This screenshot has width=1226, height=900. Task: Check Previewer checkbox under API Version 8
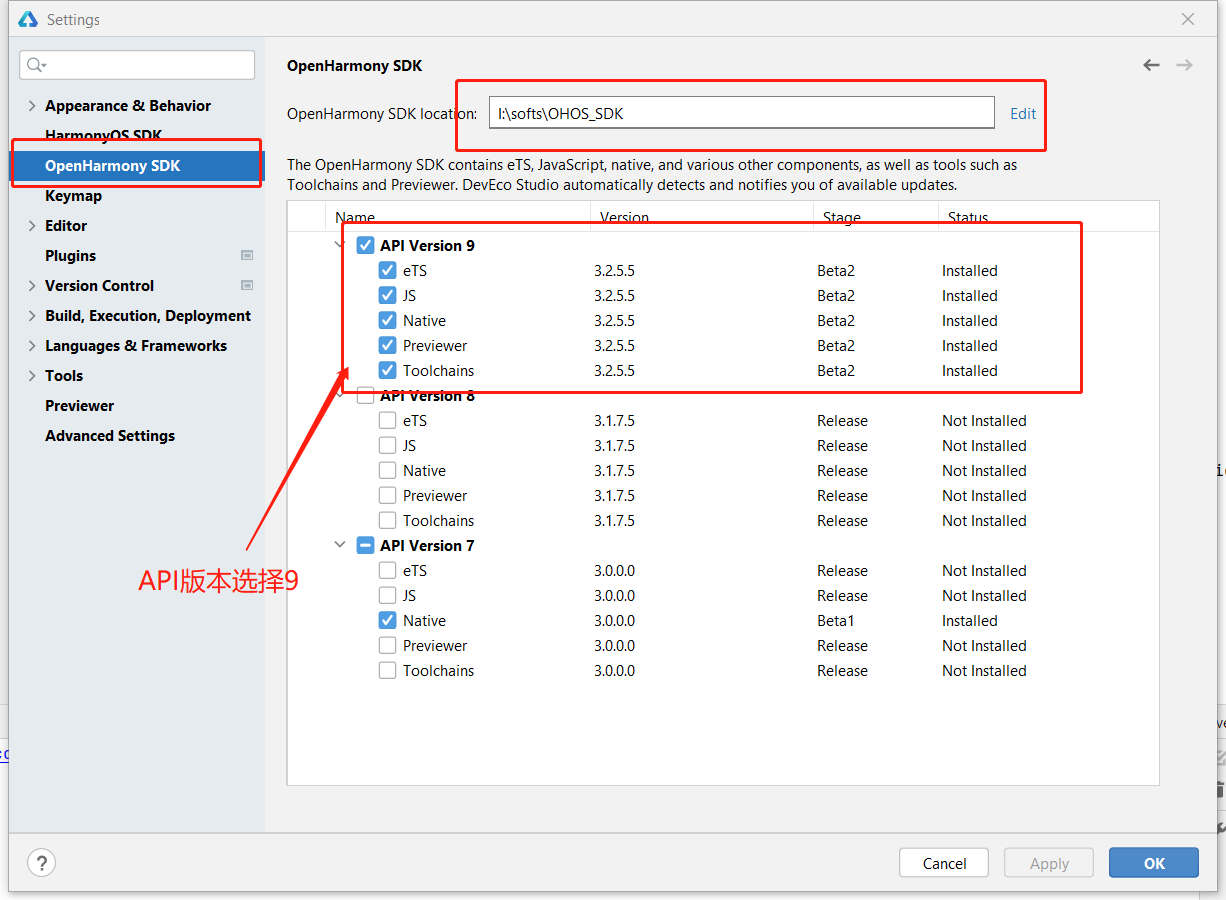pos(387,496)
